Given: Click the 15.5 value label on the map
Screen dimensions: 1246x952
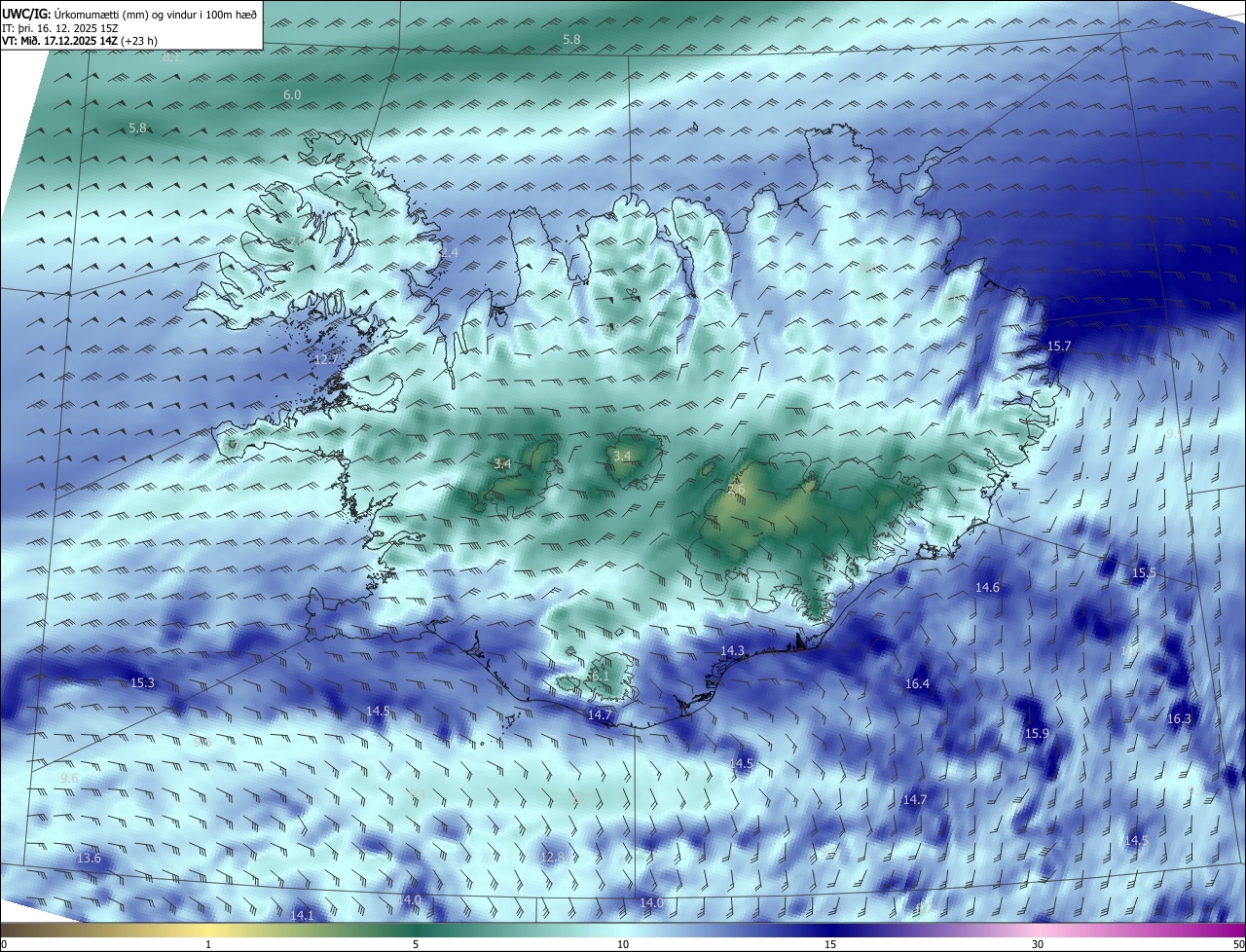Looking at the screenshot, I should (x=1144, y=572).
